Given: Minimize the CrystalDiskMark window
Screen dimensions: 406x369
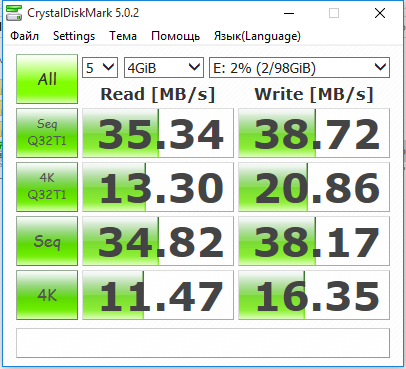Looking at the screenshot, I should pos(289,13).
